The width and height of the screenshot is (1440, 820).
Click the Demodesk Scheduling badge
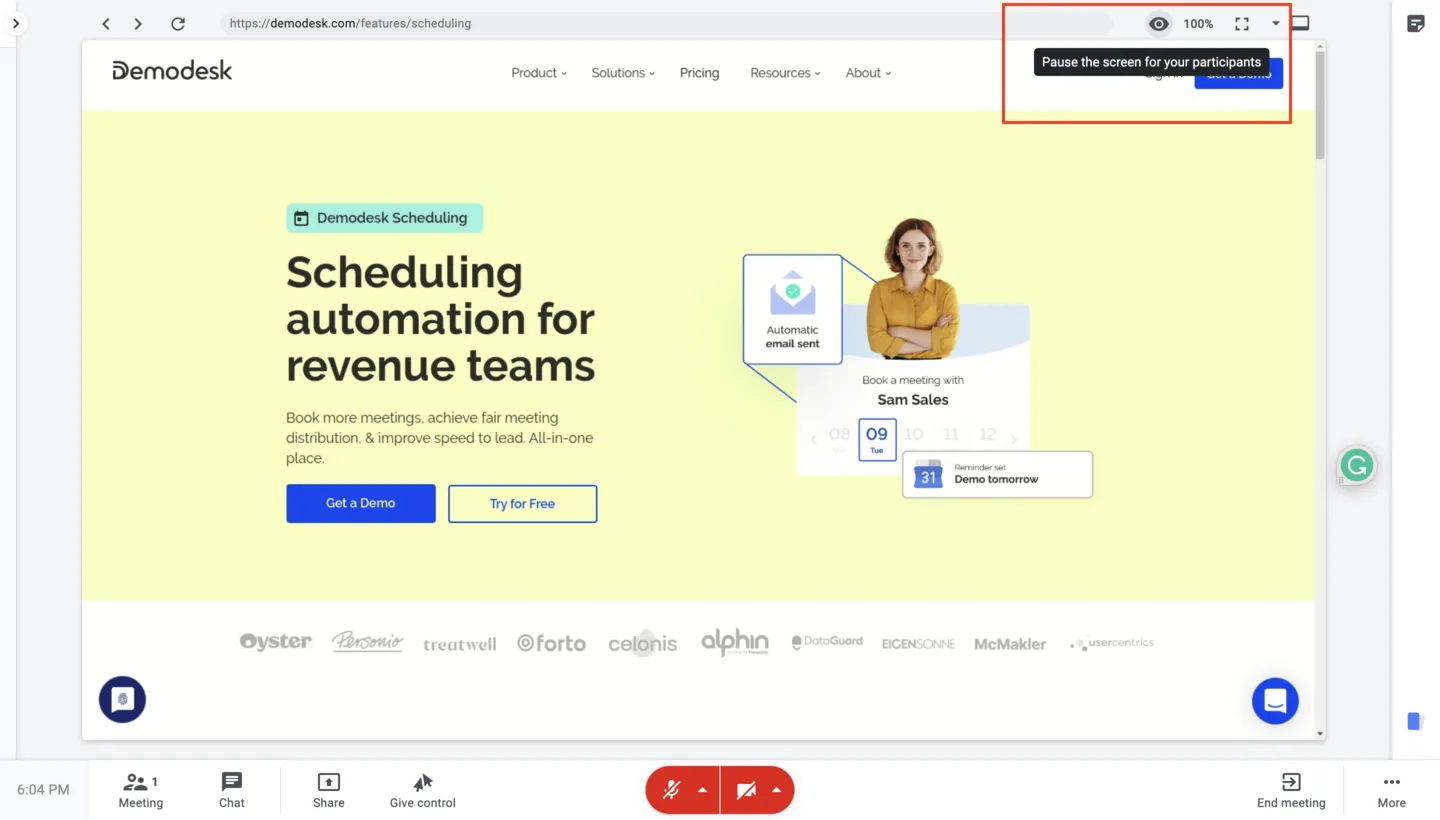[384, 218]
